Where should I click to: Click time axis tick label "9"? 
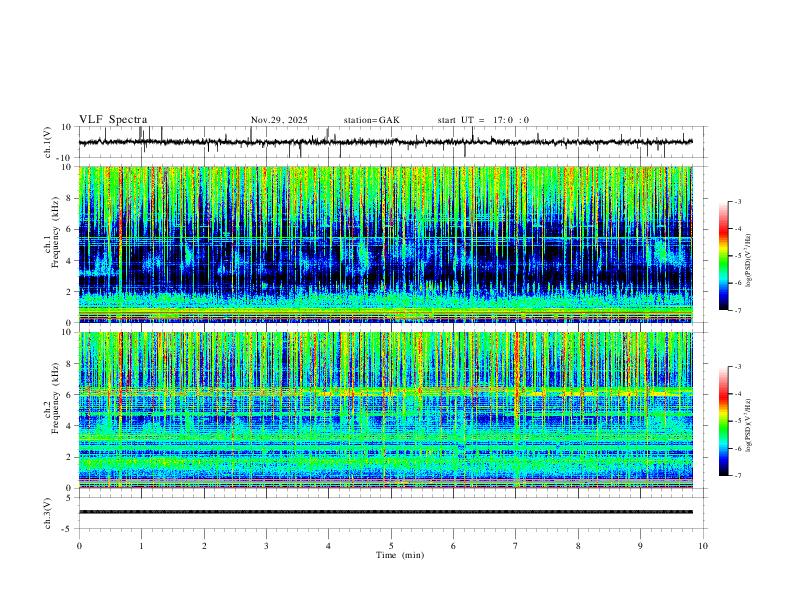pyautogui.click(x=640, y=546)
